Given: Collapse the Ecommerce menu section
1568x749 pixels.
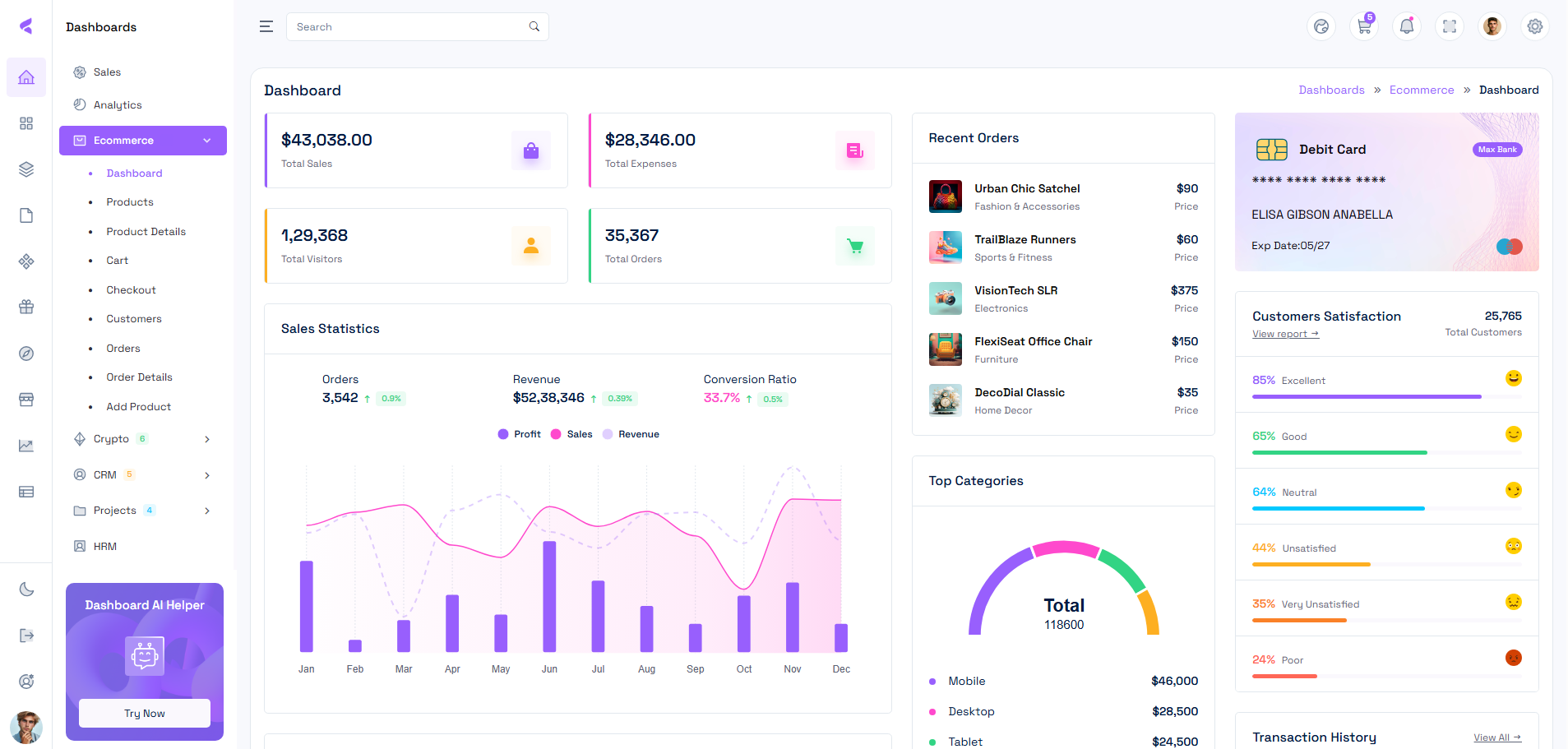Looking at the screenshot, I should pyautogui.click(x=143, y=141).
